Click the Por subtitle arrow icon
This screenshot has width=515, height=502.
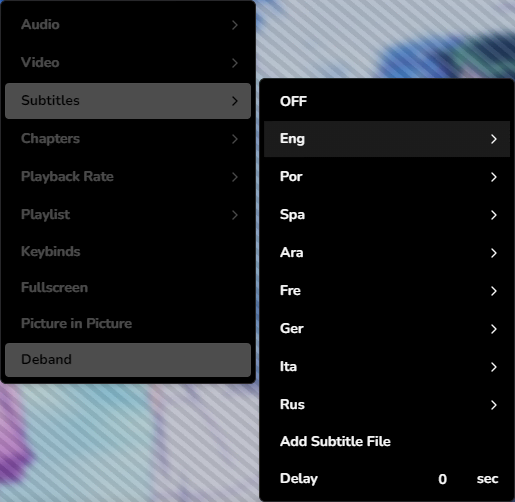pos(494,177)
